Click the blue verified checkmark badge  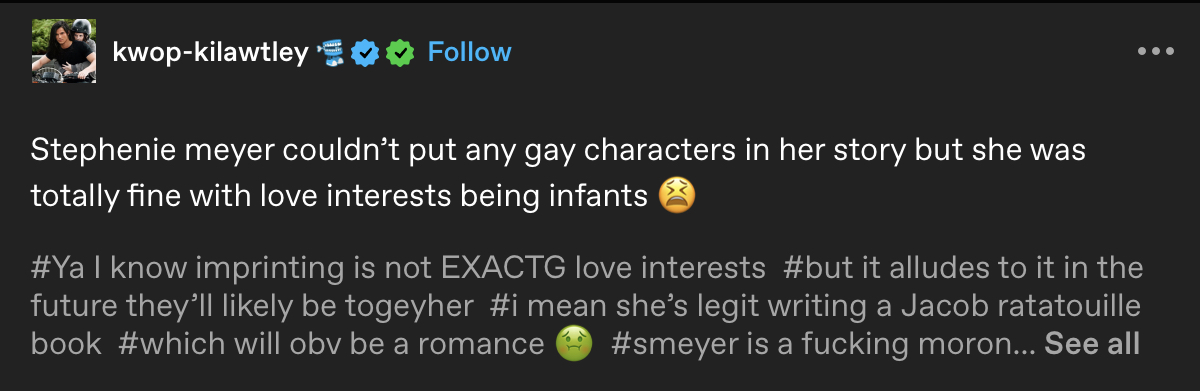[x=366, y=52]
